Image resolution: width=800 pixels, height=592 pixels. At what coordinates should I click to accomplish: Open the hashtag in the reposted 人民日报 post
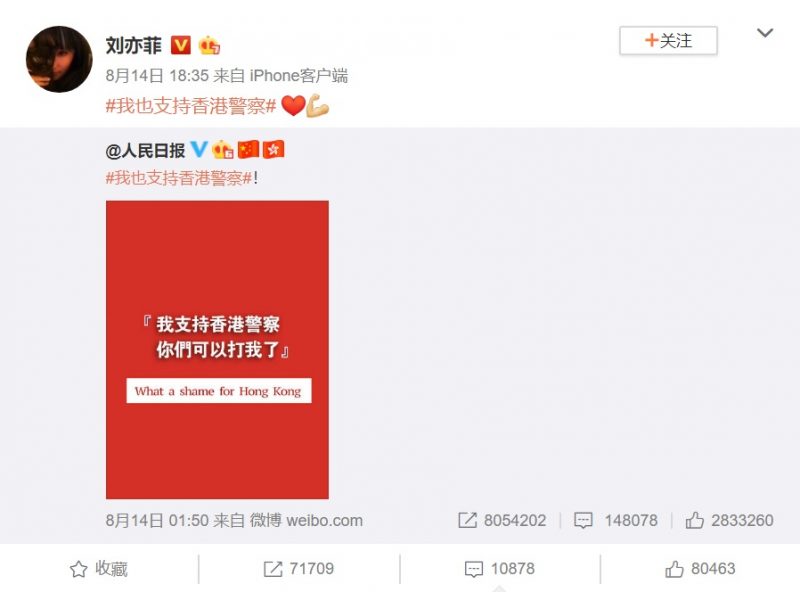179,178
